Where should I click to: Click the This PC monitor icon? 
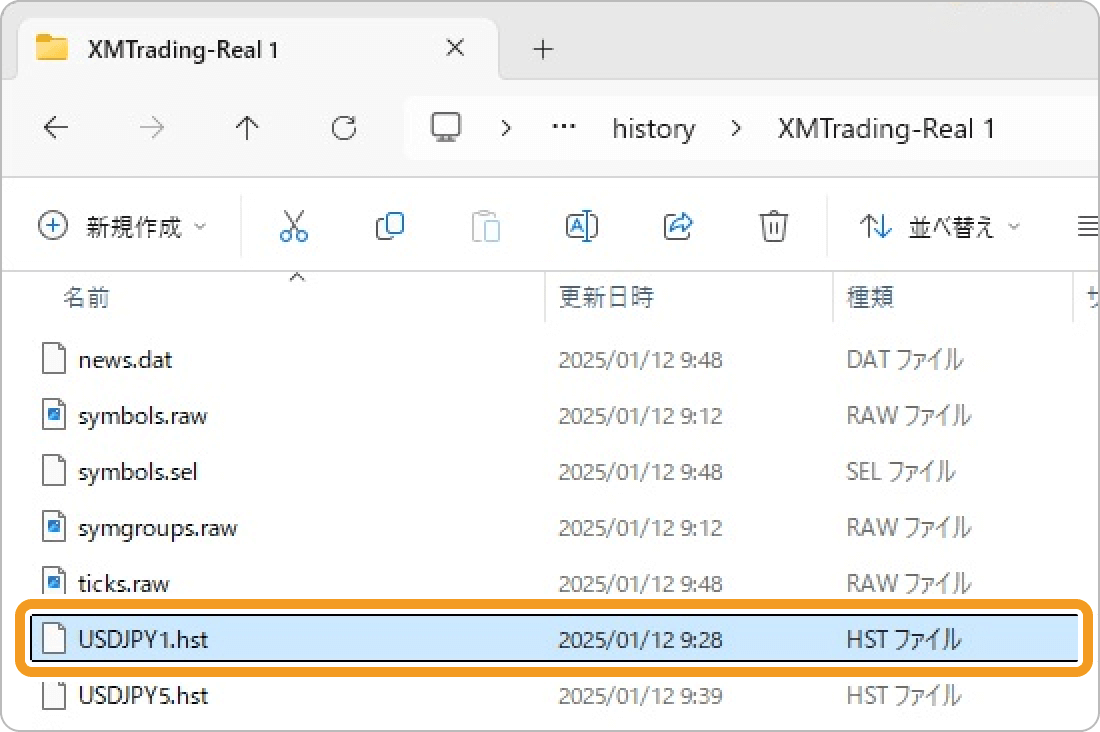click(446, 128)
